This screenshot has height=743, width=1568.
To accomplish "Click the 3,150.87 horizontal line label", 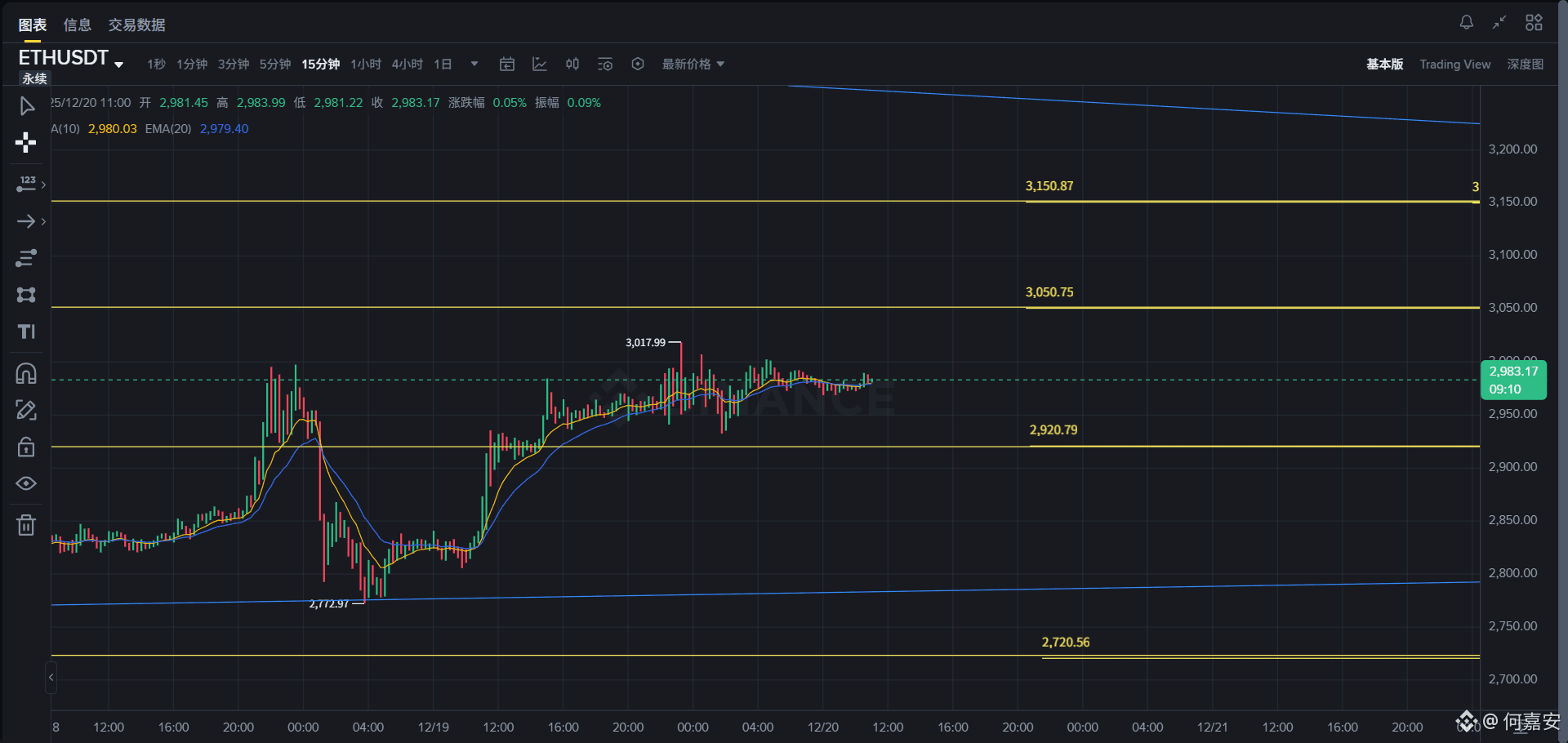I will tap(1049, 186).
